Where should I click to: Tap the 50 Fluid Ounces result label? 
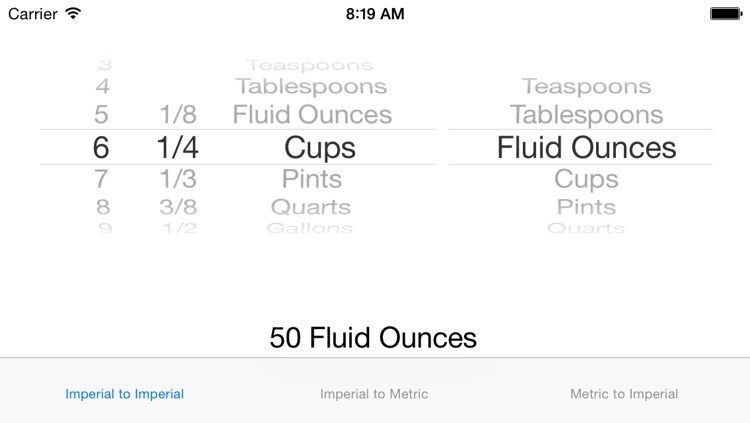click(373, 338)
